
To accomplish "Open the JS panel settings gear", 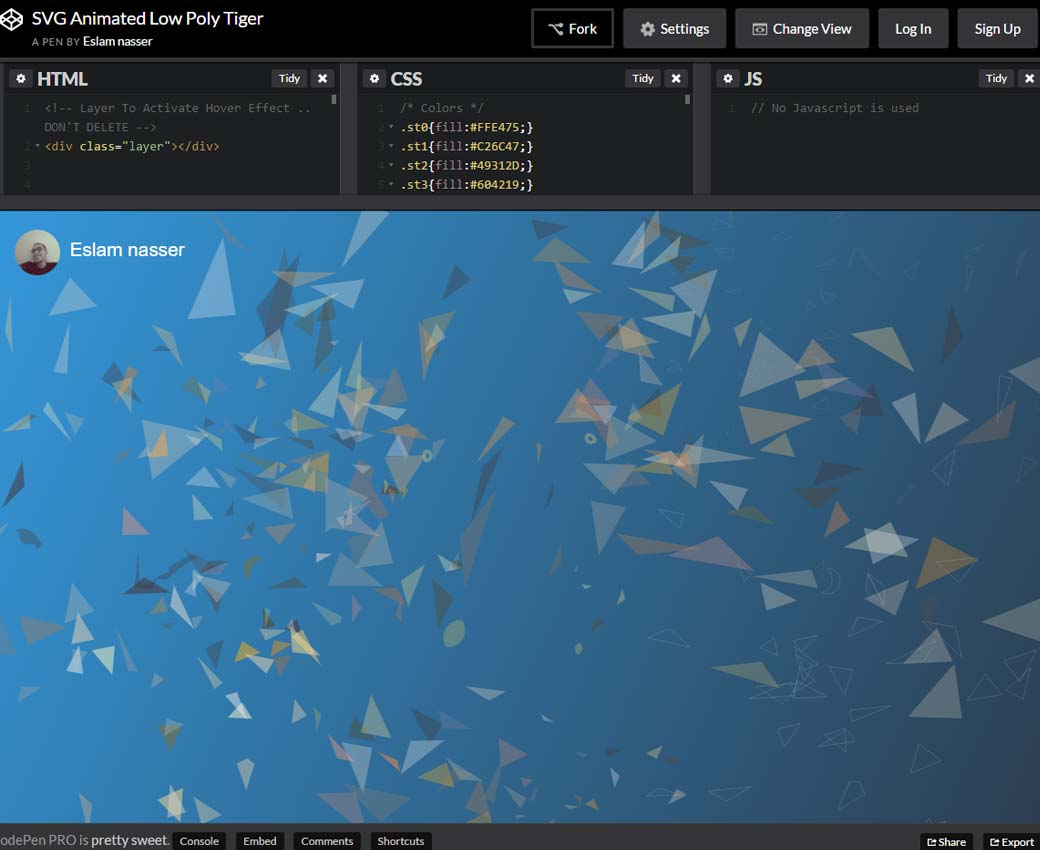I will pyautogui.click(x=728, y=79).
